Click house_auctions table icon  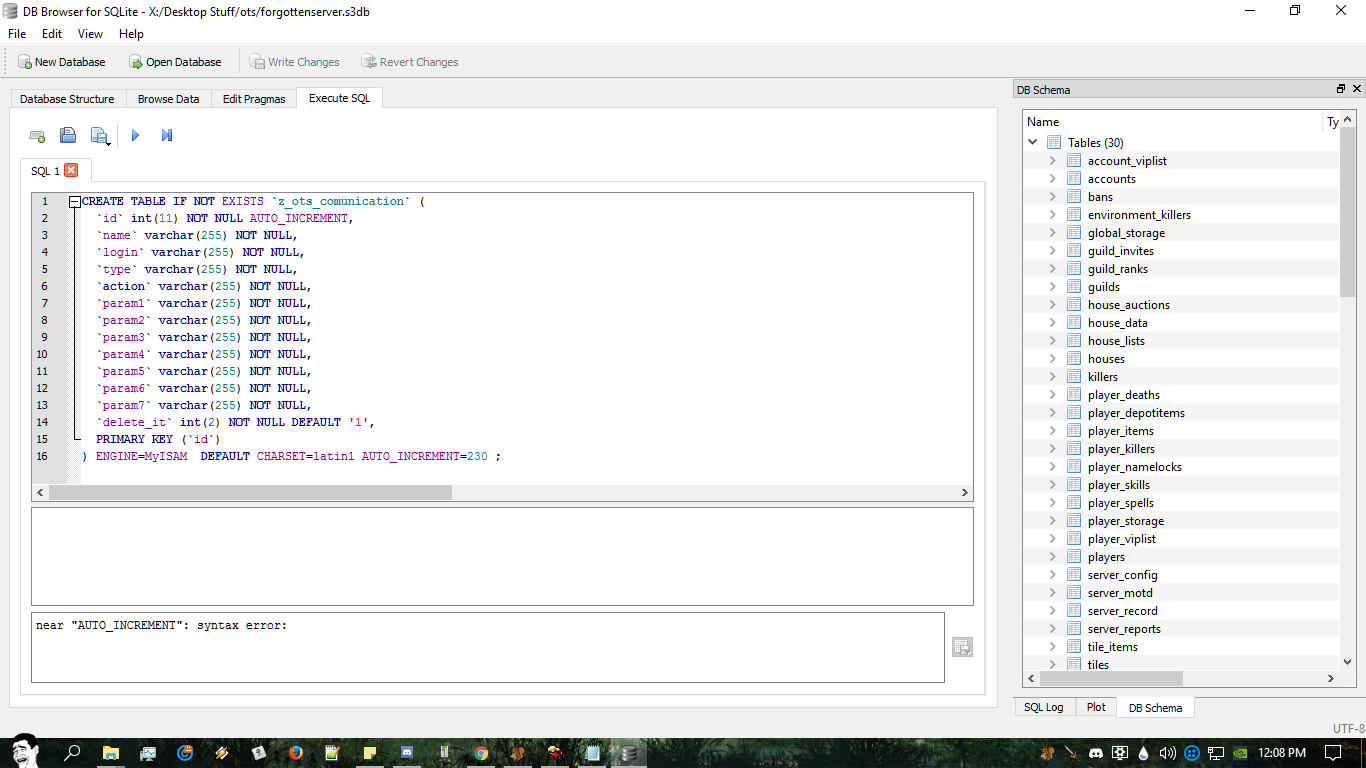(1074, 305)
